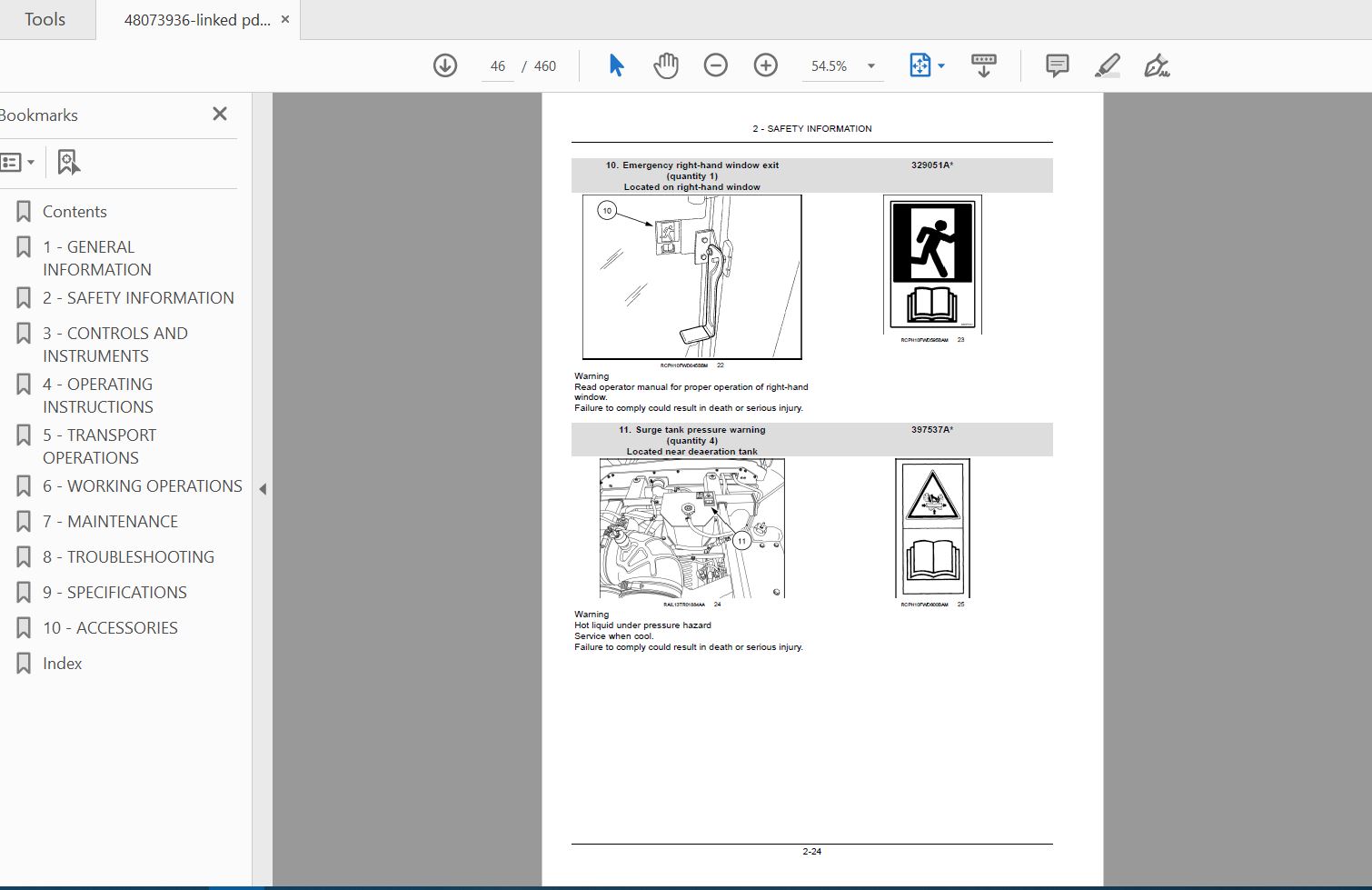Select the 48073936-linked pdf document tab
This screenshot has height=890, width=1372.
click(x=197, y=20)
